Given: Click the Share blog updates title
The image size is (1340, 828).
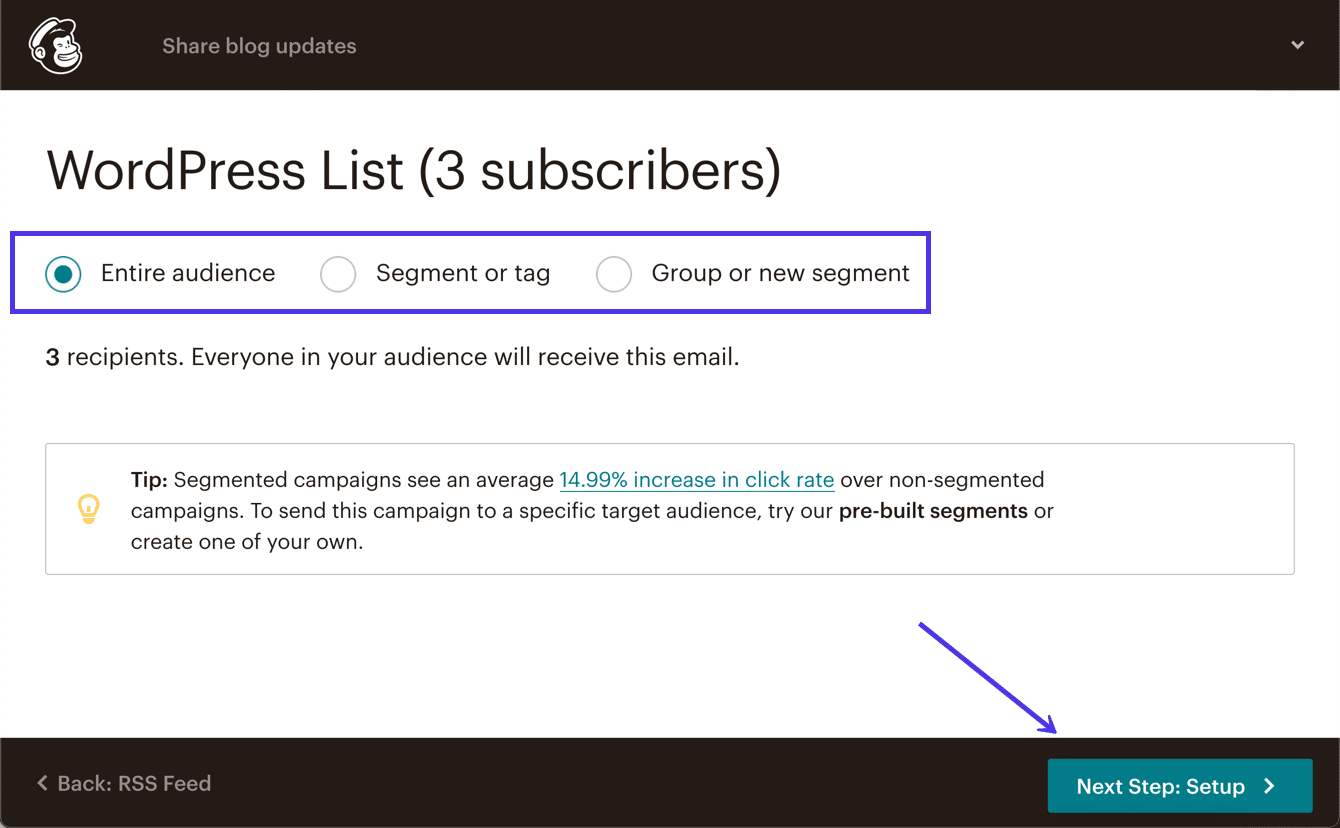Looking at the screenshot, I should (x=259, y=45).
